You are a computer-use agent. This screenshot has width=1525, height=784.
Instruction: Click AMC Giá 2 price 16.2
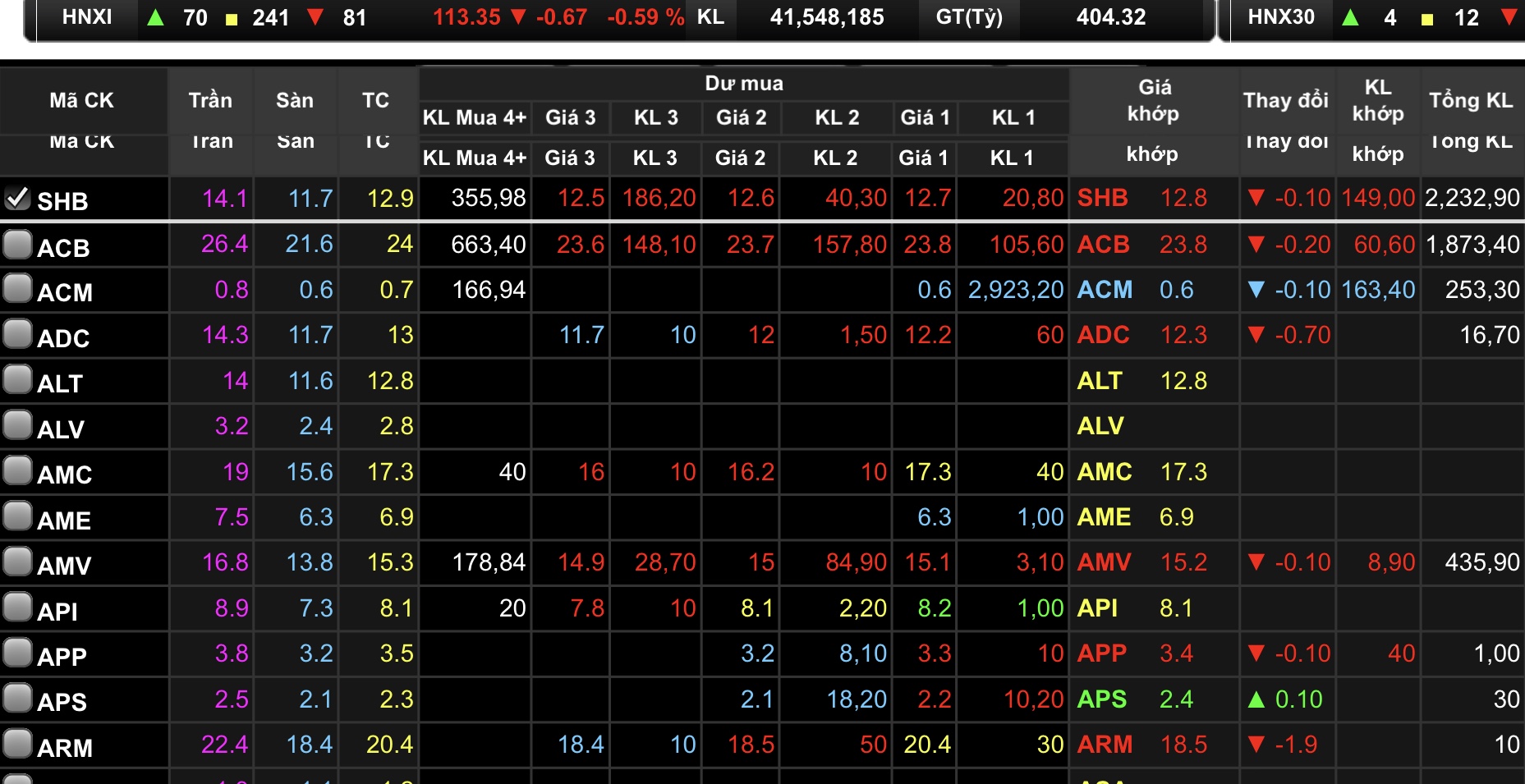pyautogui.click(x=751, y=472)
